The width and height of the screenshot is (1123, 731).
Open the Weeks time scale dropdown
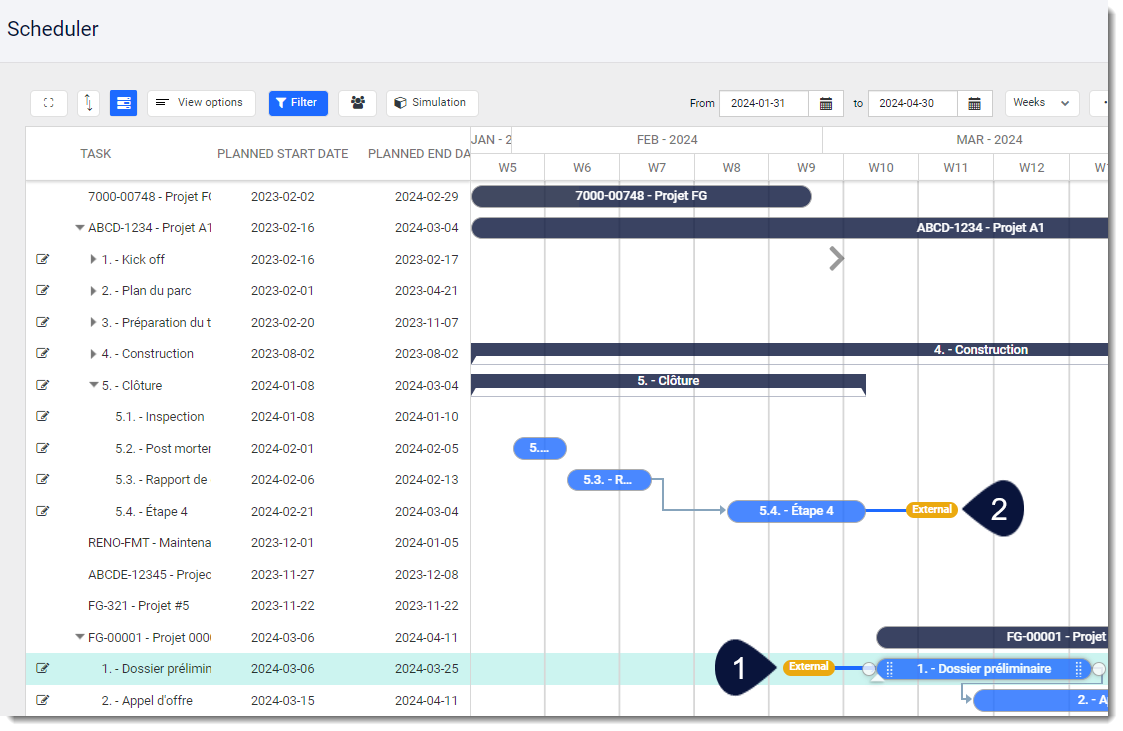(1040, 103)
